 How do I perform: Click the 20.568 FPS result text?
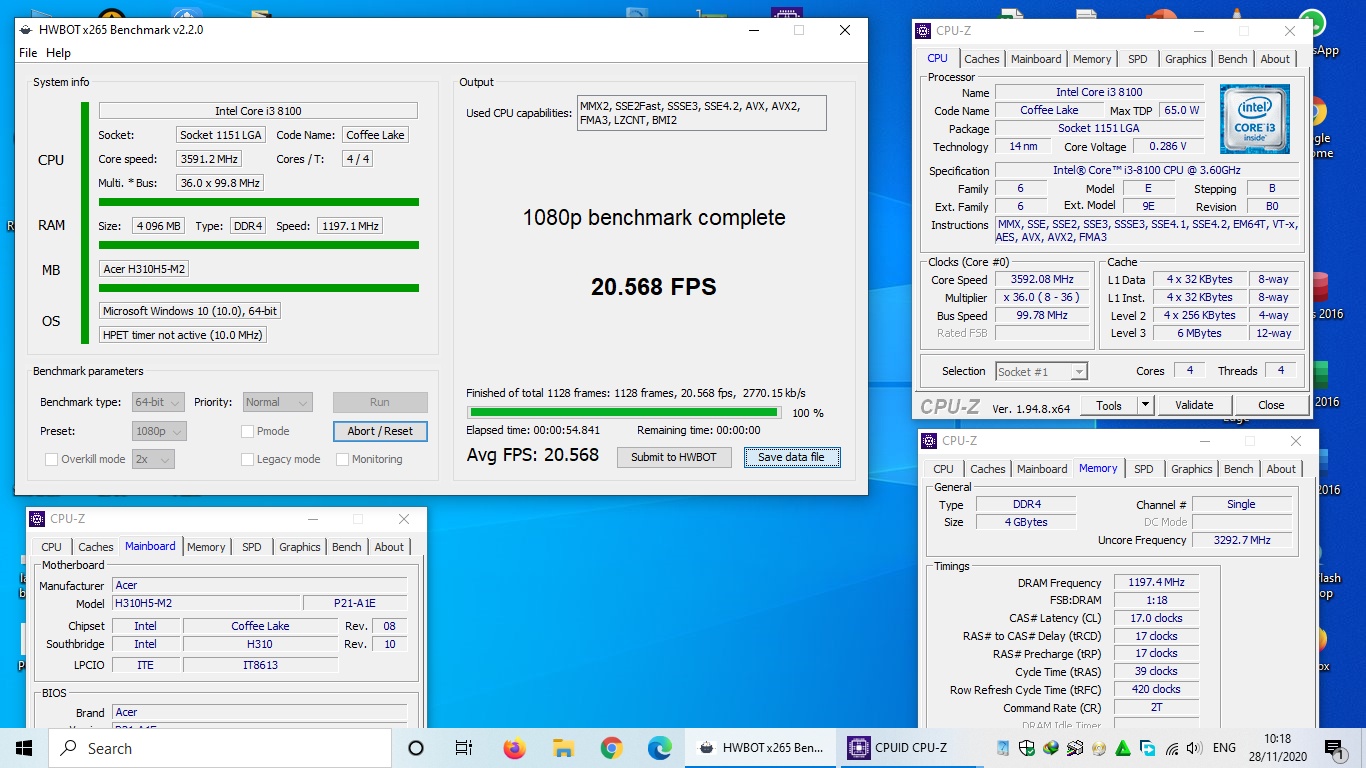[654, 287]
